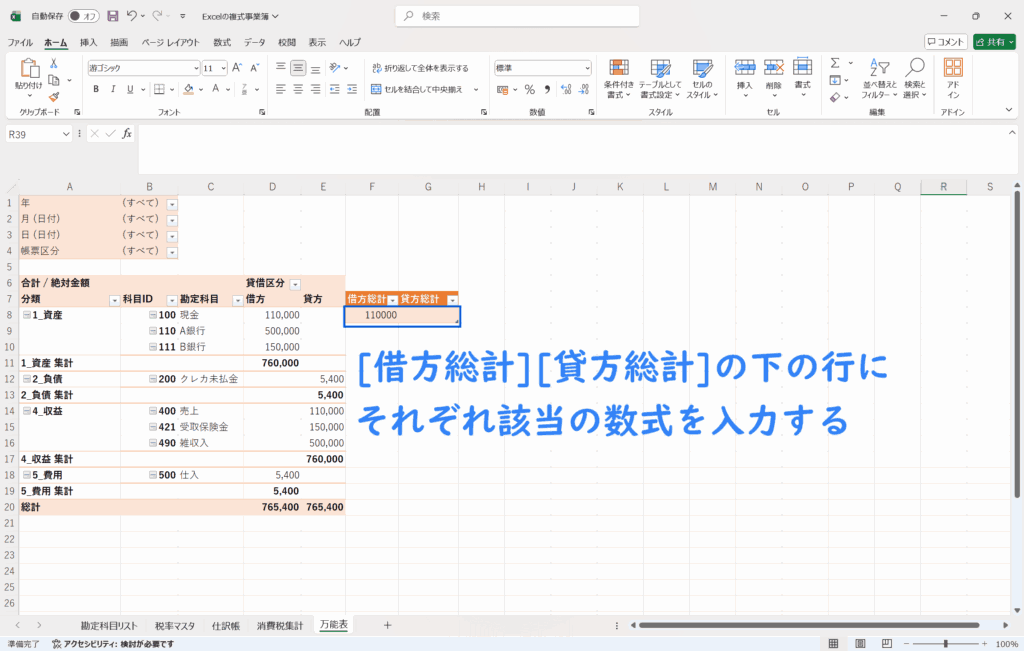Click the コメント button
The width and height of the screenshot is (1024, 651).
945,42
